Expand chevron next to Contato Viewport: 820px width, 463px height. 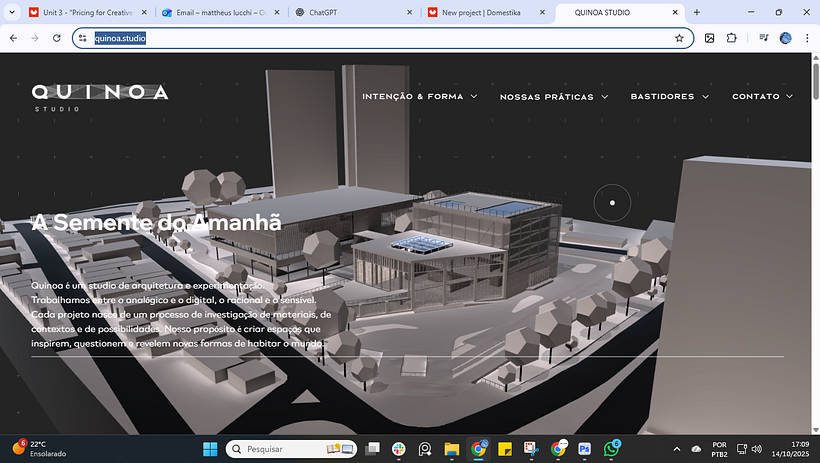pos(790,96)
